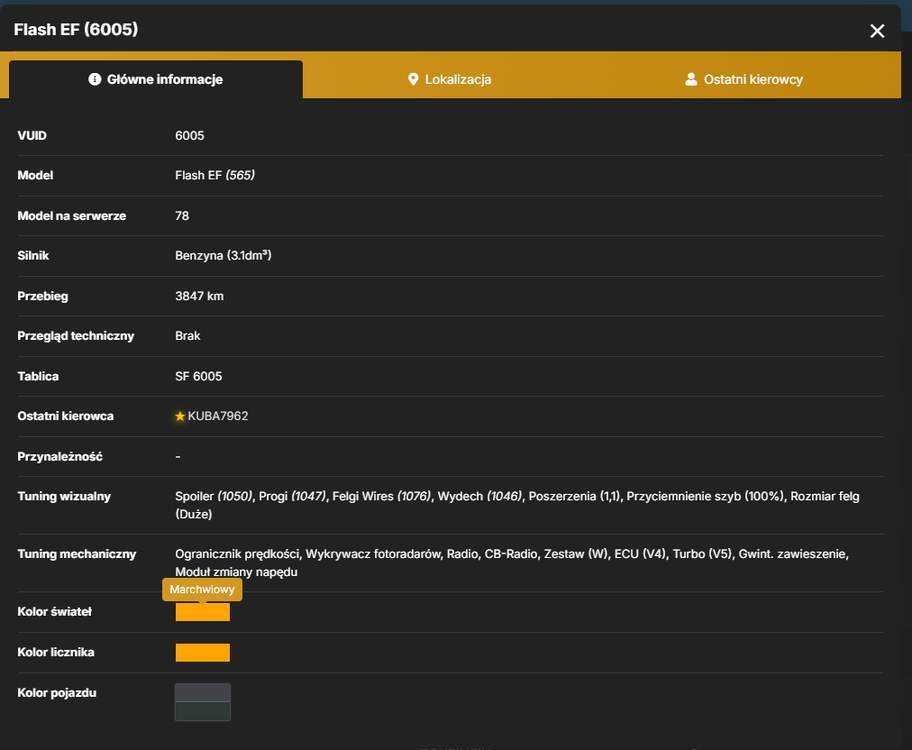Click the map pin icon on Lokalizacja
Viewport: 912px width, 750px height.
[x=413, y=79]
